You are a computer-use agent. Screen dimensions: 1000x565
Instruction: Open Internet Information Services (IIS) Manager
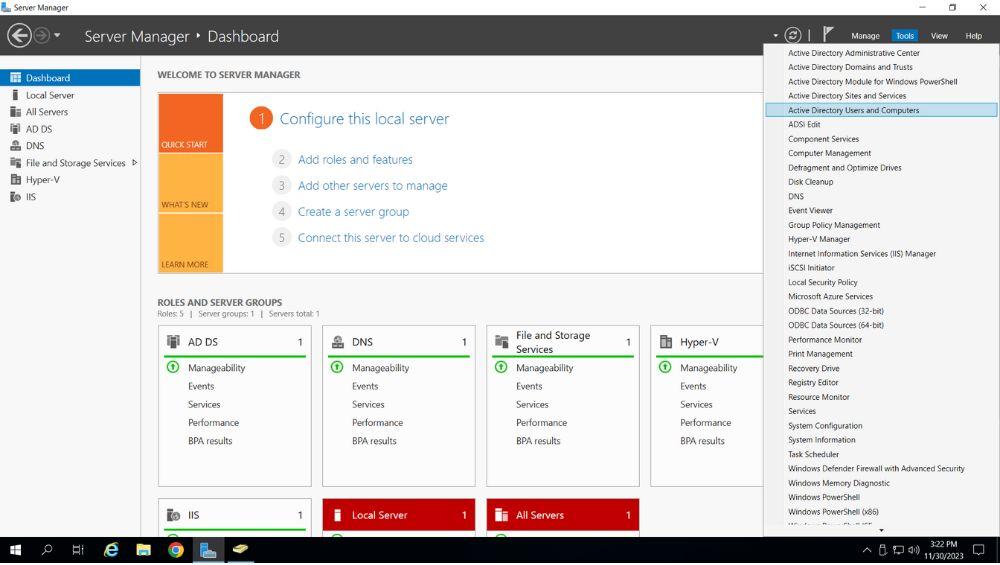[x=862, y=254]
